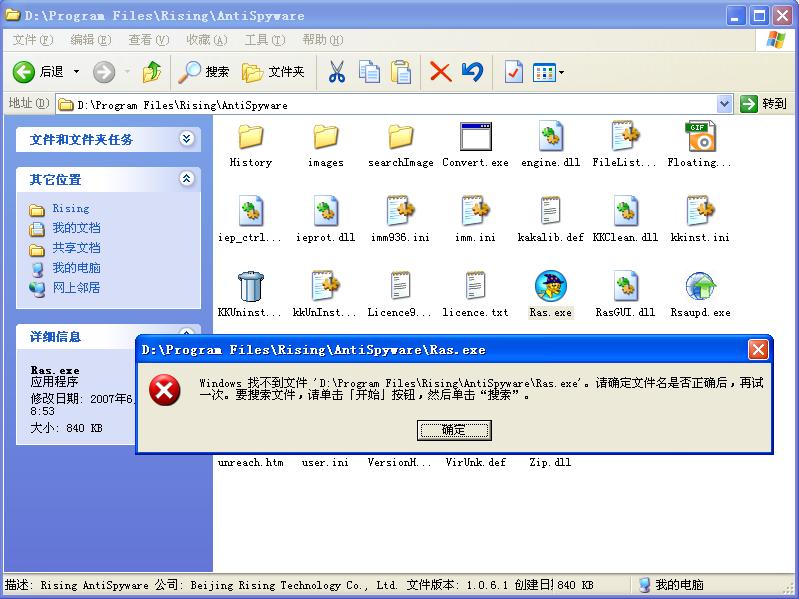This screenshot has height=599, width=799.
Task: Select the kakalib.def file icon
Action: (550, 211)
